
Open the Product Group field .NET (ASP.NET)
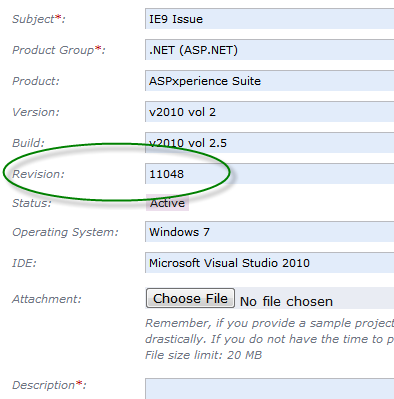click(x=270, y=50)
